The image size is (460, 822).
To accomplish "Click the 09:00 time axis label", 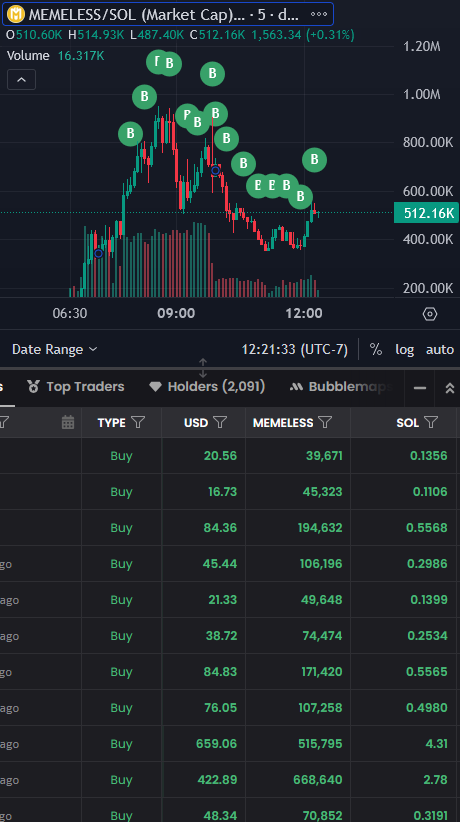I will (x=176, y=313).
